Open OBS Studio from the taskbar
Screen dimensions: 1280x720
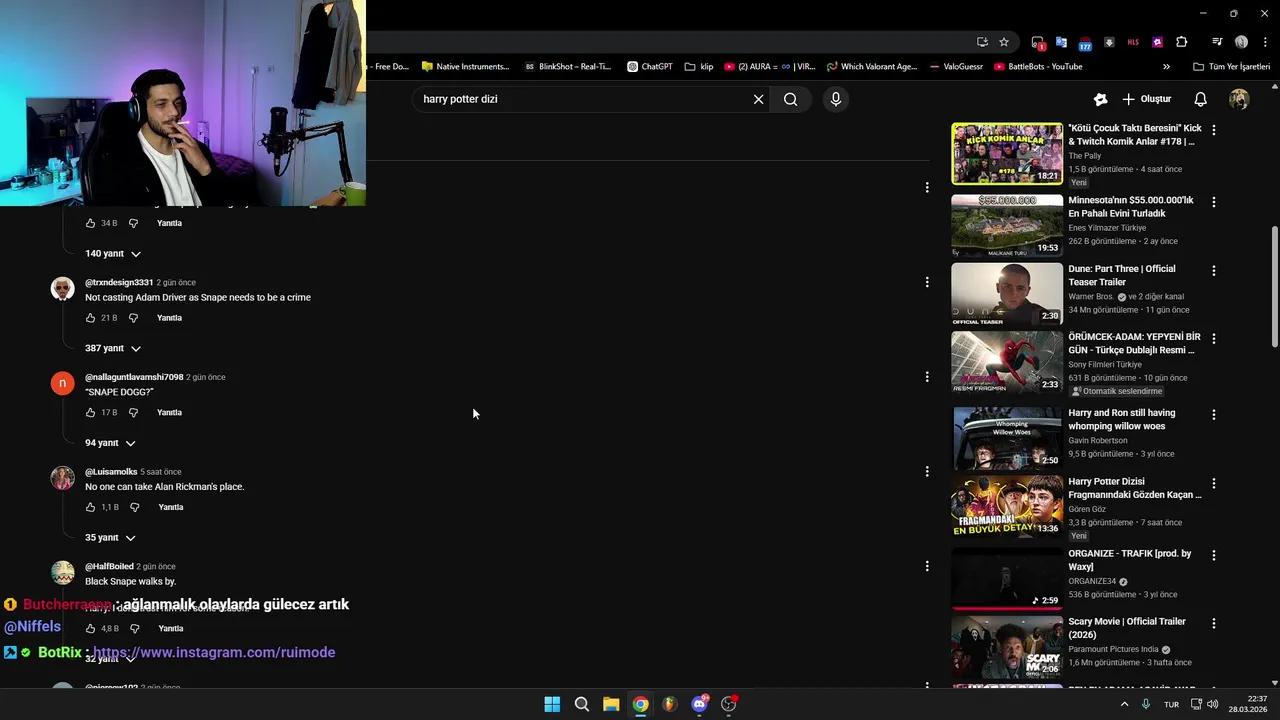pyautogui.click(x=729, y=704)
